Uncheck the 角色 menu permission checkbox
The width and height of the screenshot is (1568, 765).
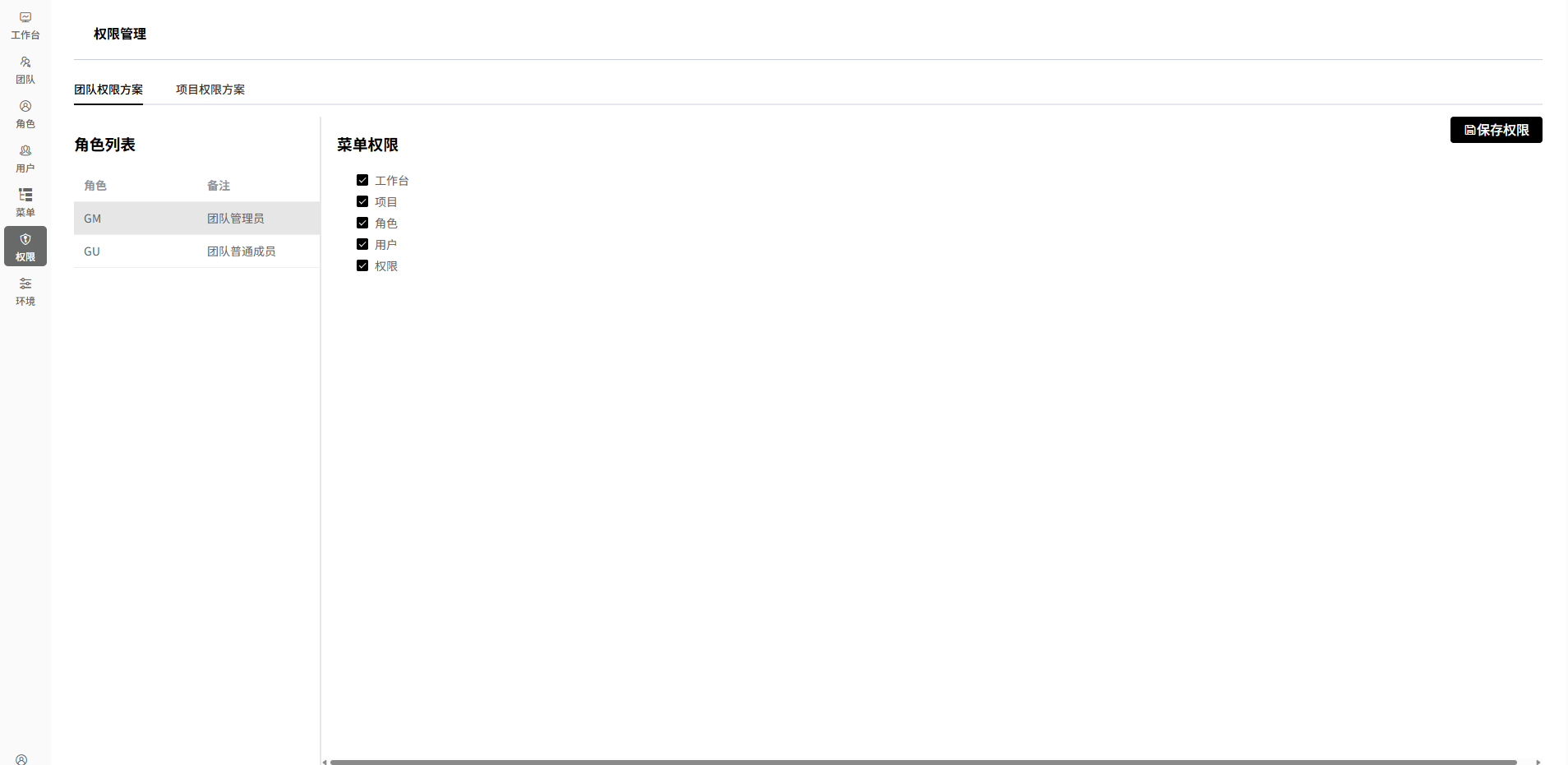click(362, 223)
